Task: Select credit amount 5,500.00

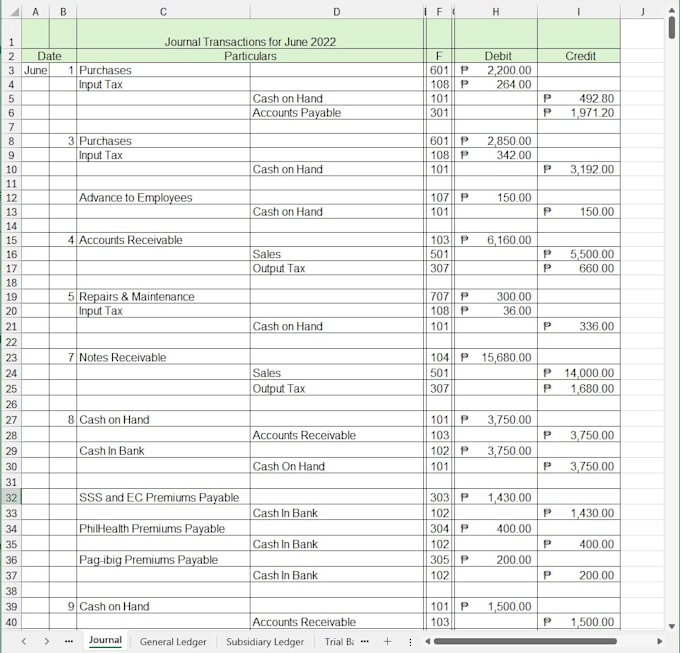Action: point(579,254)
